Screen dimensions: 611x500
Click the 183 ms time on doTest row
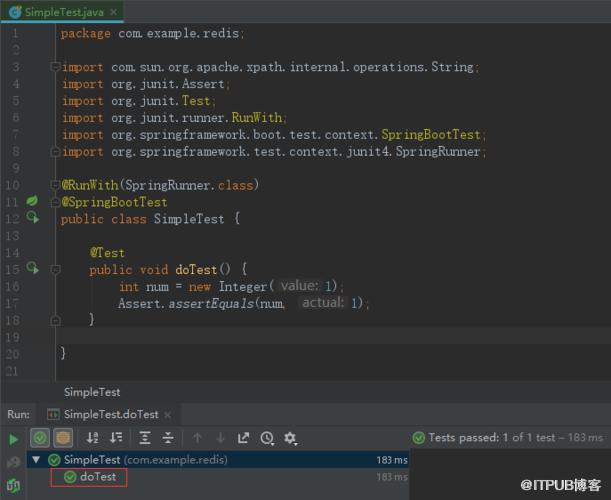392,477
